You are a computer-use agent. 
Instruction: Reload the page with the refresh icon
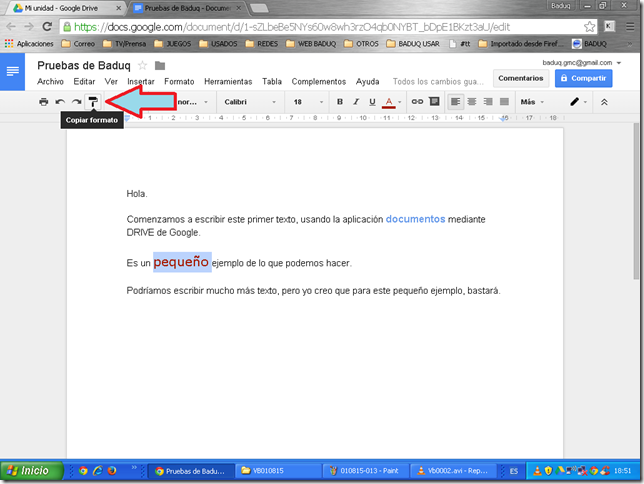(x=47, y=27)
